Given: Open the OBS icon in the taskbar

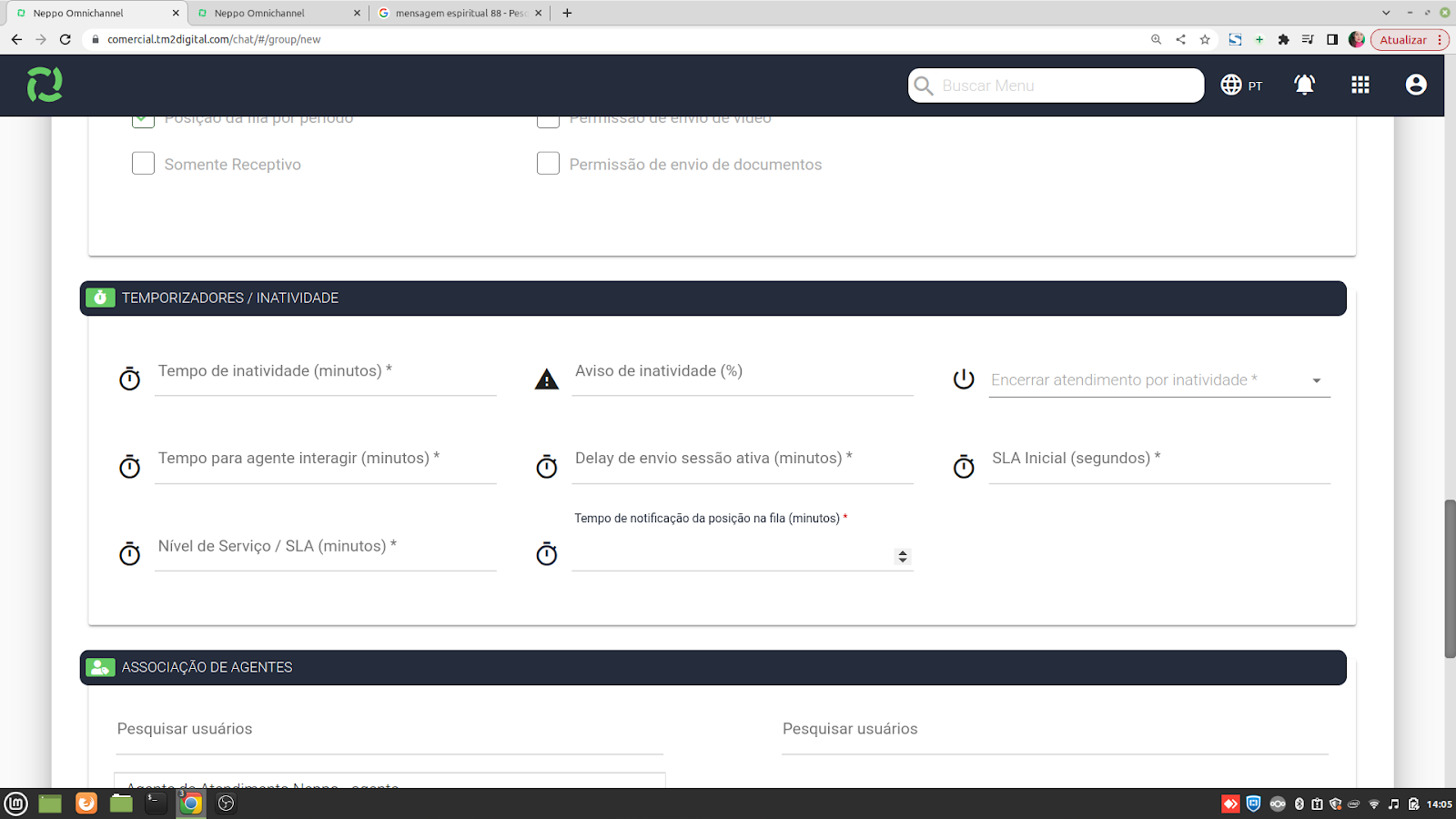Looking at the screenshot, I should (227, 804).
